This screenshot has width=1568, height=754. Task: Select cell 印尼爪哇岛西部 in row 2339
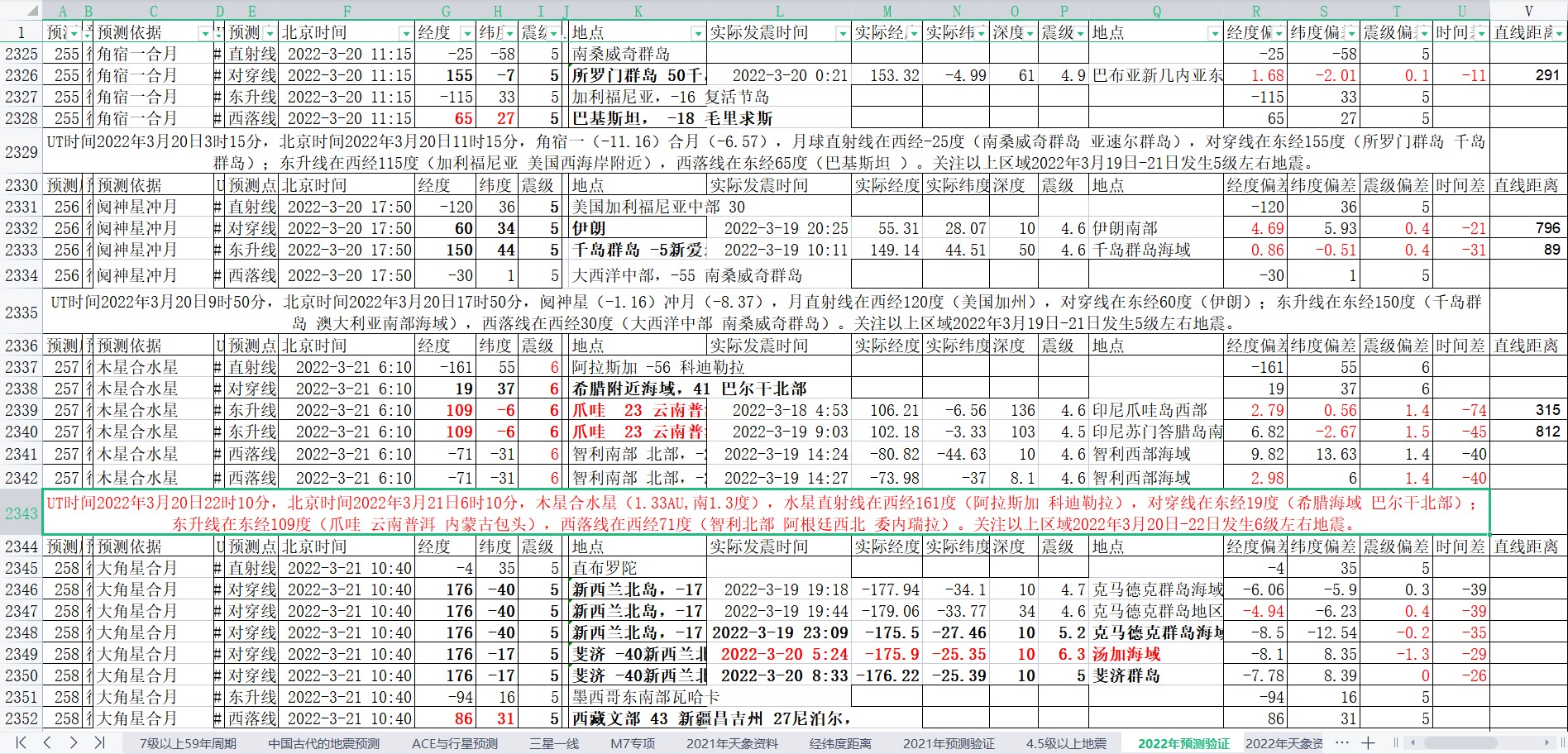[x=1156, y=410]
